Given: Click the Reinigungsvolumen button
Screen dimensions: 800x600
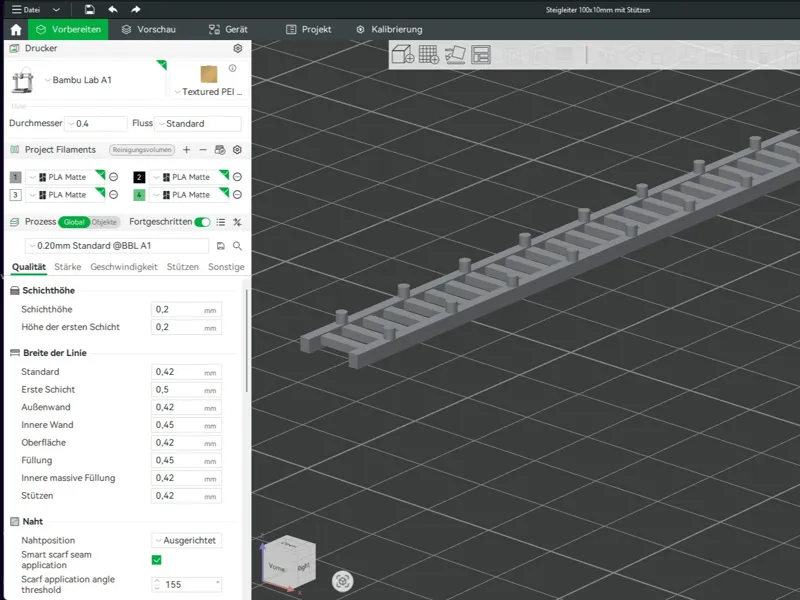Looking at the screenshot, I should 142,150.
